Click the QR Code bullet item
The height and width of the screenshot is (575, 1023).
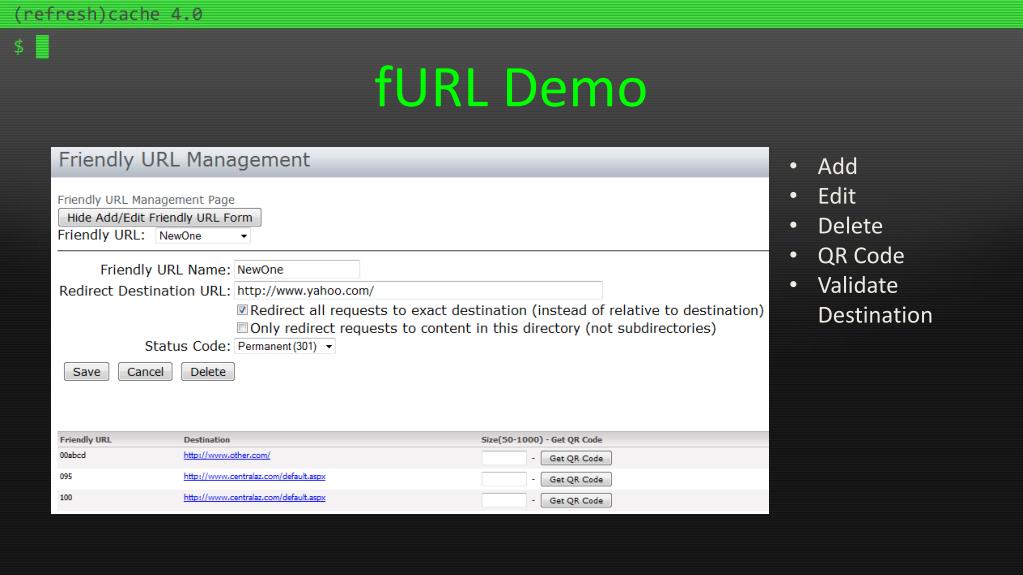click(x=861, y=255)
